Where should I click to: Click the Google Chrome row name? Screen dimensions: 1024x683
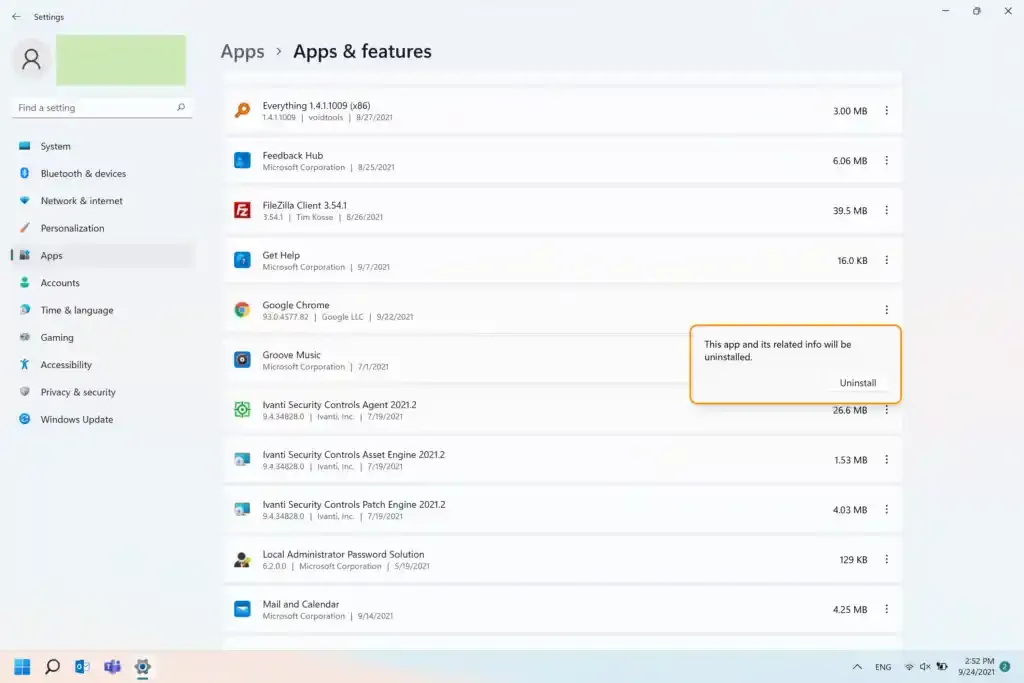[x=296, y=305]
